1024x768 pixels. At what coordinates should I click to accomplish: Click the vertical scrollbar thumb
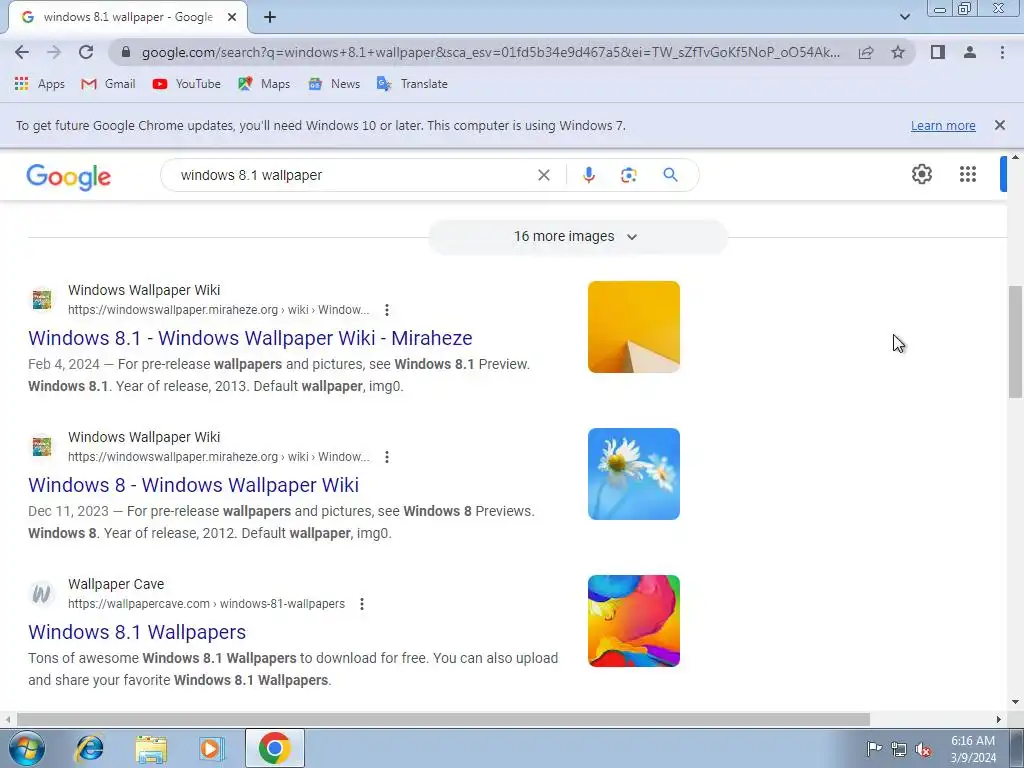[x=1015, y=342]
